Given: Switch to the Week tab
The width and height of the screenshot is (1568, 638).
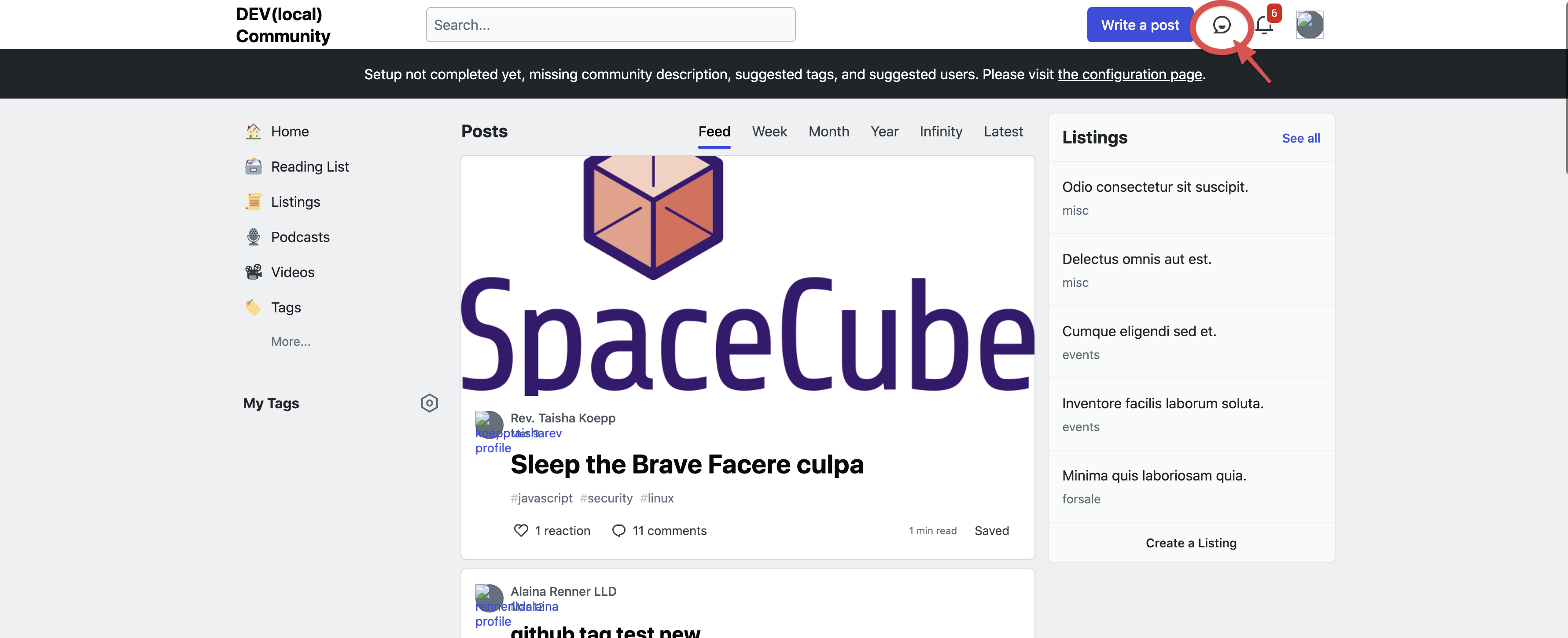Looking at the screenshot, I should click(769, 132).
